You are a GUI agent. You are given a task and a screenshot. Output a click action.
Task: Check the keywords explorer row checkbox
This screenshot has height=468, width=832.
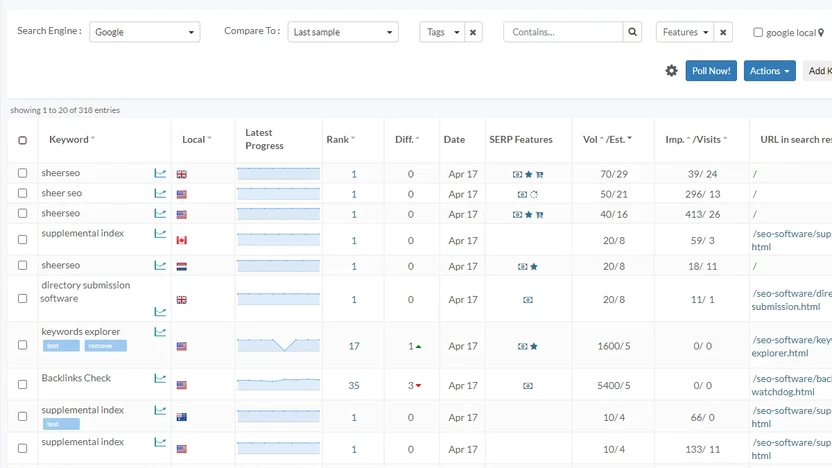[x=22, y=345]
